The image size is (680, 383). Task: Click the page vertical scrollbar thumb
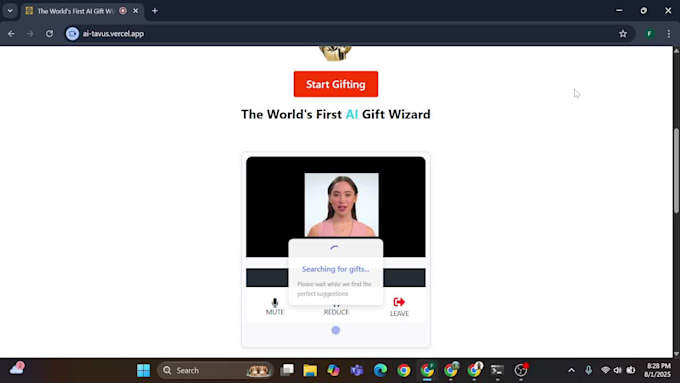[676, 170]
